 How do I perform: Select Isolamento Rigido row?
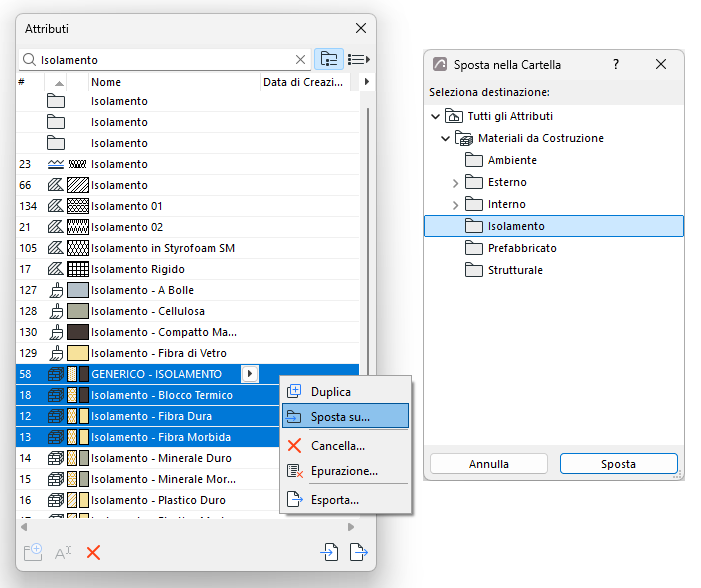[x=188, y=269]
